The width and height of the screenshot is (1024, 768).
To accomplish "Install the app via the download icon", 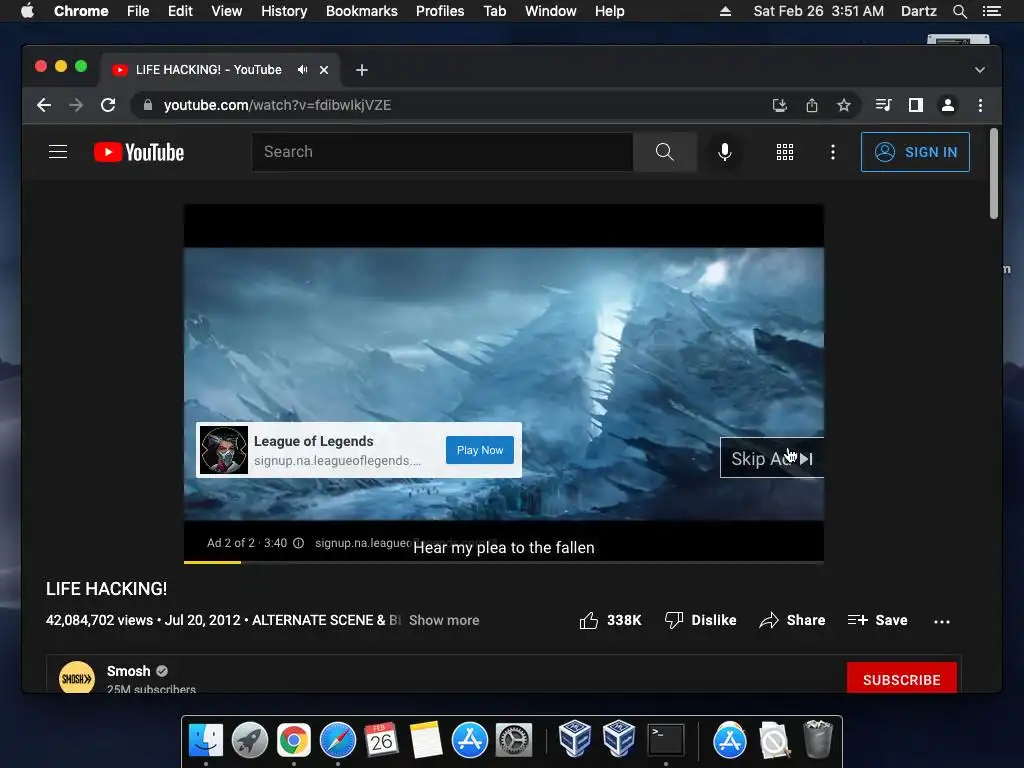I will (779, 105).
